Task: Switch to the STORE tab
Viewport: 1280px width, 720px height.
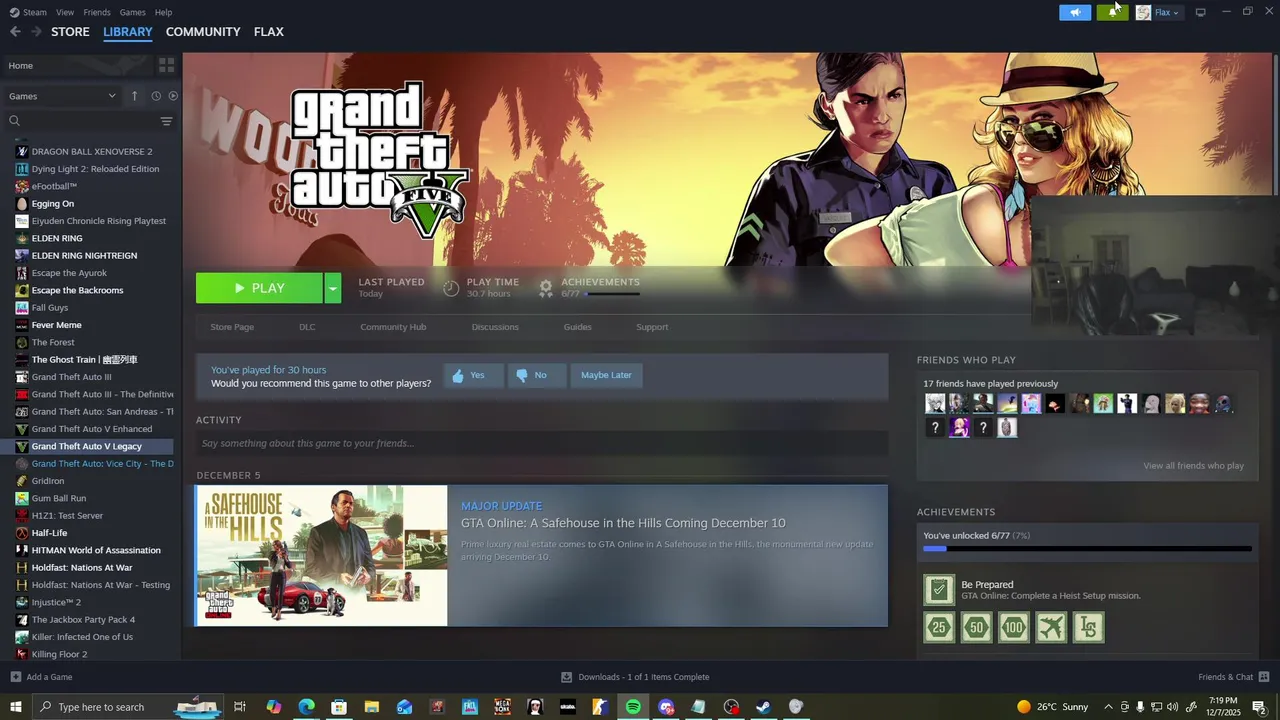Action: tap(70, 32)
